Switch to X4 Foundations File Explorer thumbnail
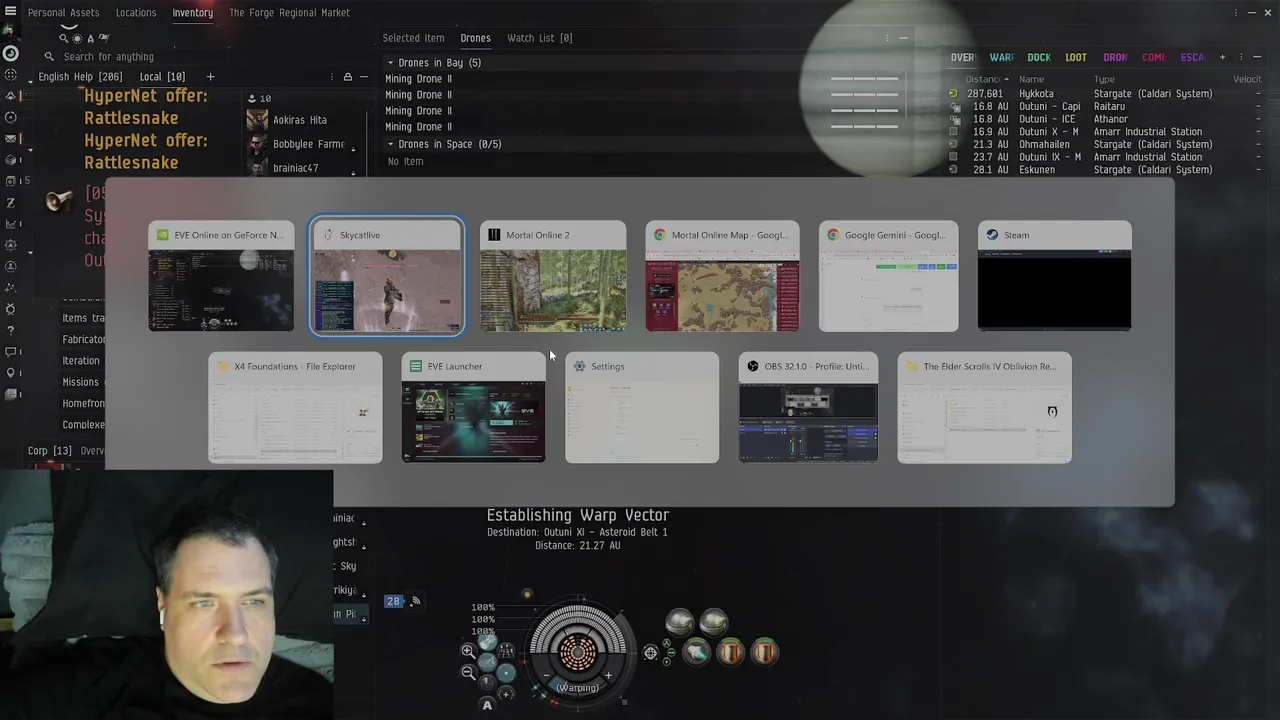1280x720 pixels. 295,407
